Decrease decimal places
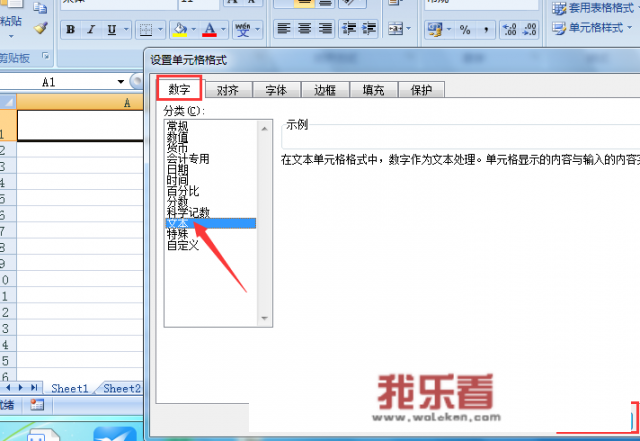This screenshot has height=441, width=640. pyautogui.click(x=529, y=29)
